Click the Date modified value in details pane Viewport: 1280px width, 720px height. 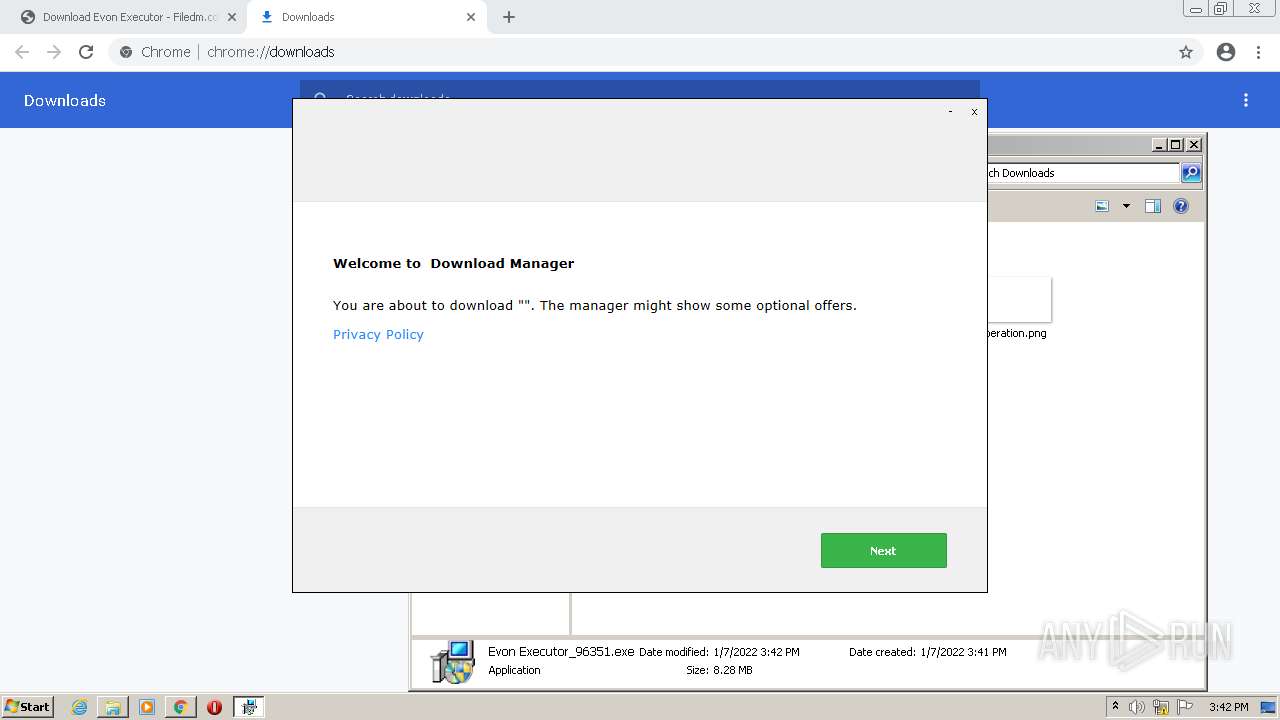(756, 652)
